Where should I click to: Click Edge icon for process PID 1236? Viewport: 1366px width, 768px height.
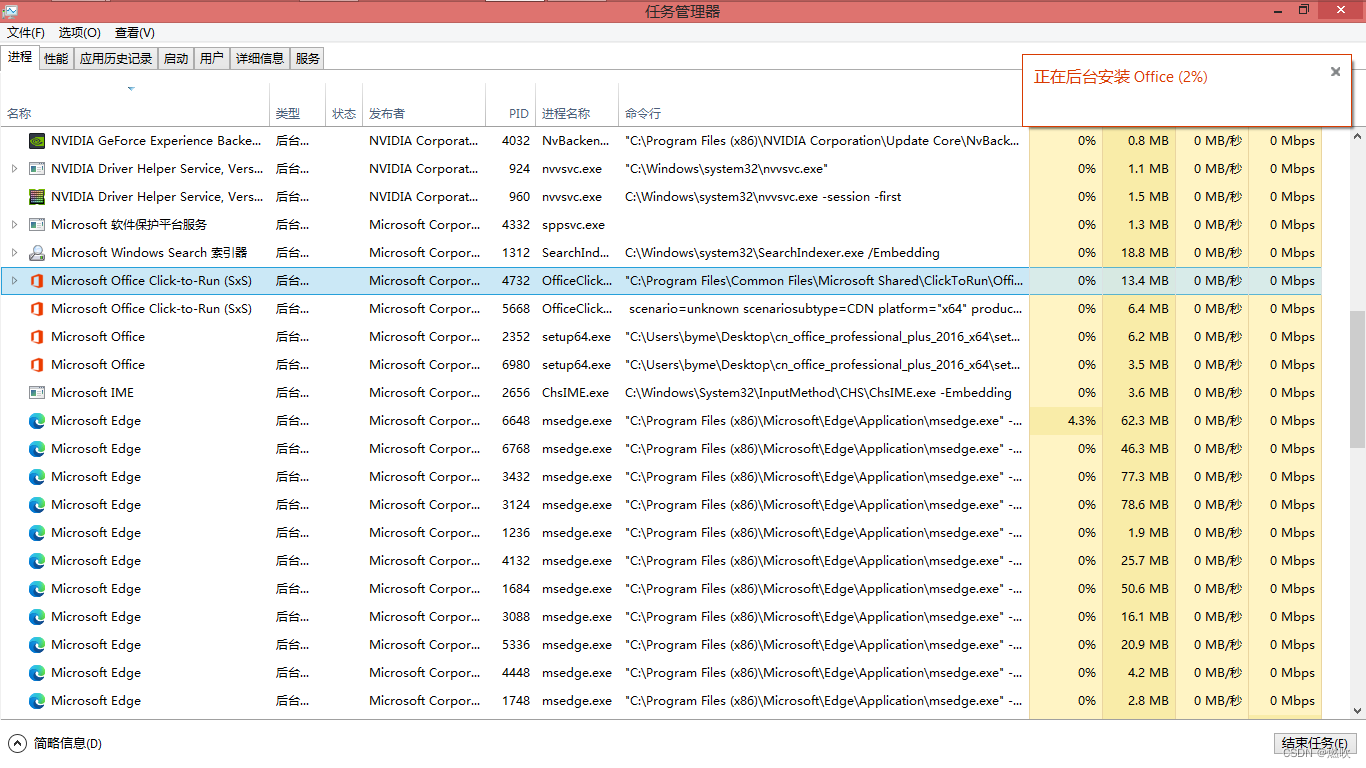pyautogui.click(x=37, y=533)
